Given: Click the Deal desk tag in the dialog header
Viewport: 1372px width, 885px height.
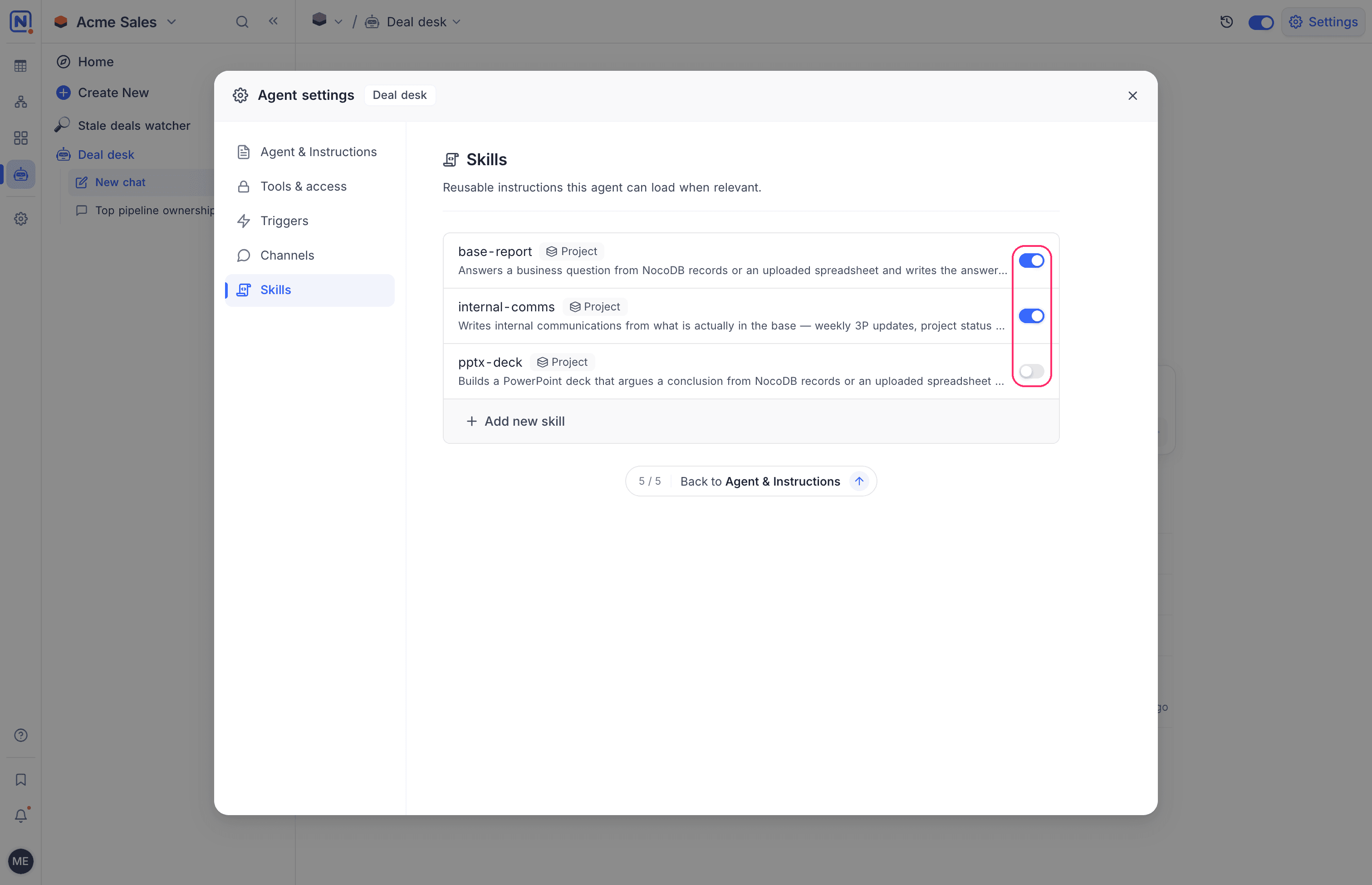Looking at the screenshot, I should [399, 95].
